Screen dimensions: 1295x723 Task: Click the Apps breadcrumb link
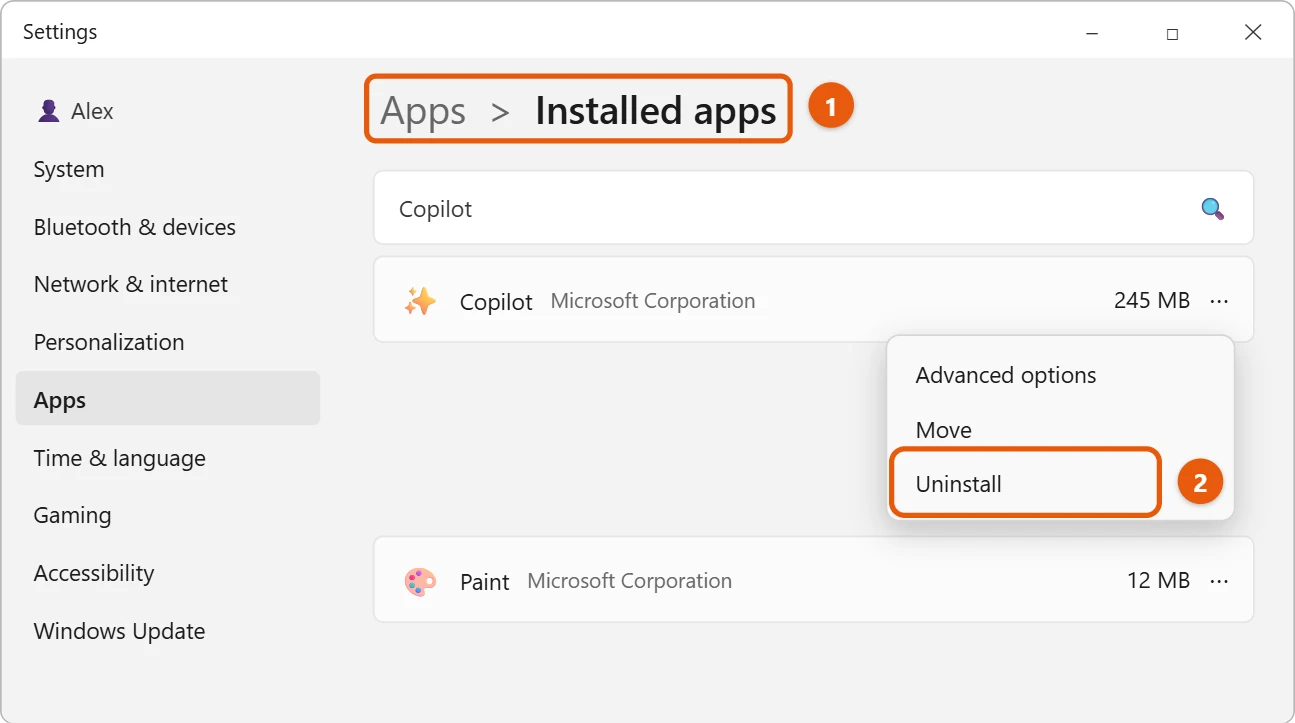pyautogui.click(x=423, y=111)
